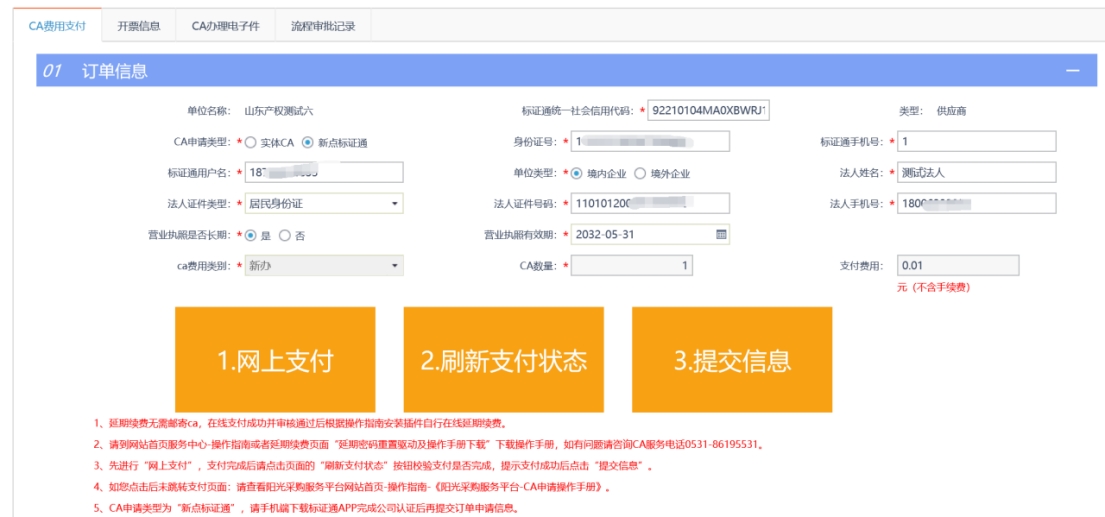Click the 3.提交信息 button

[732, 359]
